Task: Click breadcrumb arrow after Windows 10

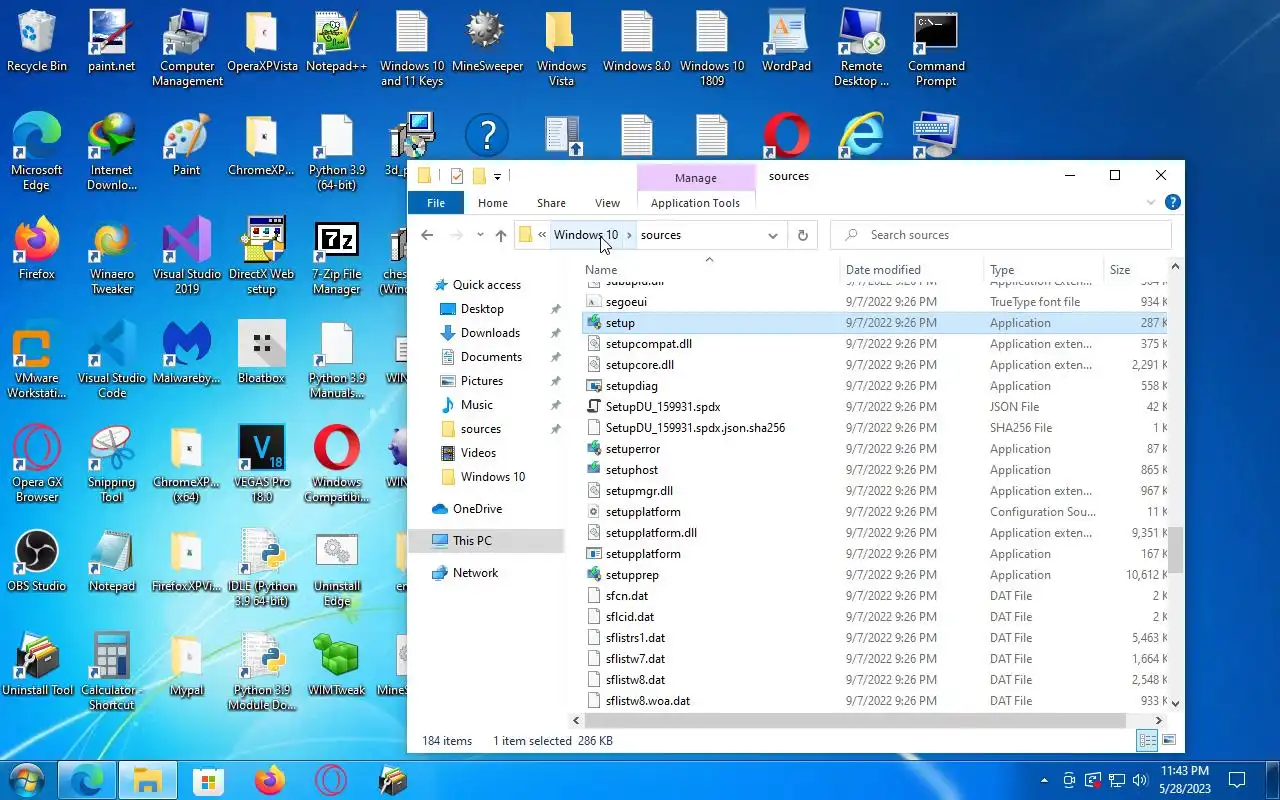Action: tap(629, 235)
